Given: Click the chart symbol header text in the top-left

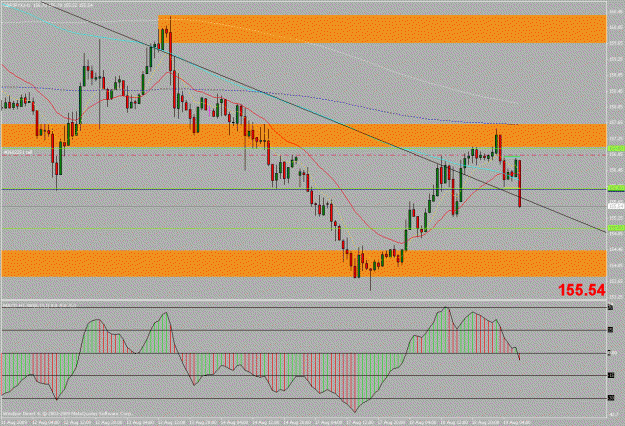Looking at the screenshot, I should pyautogui.click(x=48, y=5).
